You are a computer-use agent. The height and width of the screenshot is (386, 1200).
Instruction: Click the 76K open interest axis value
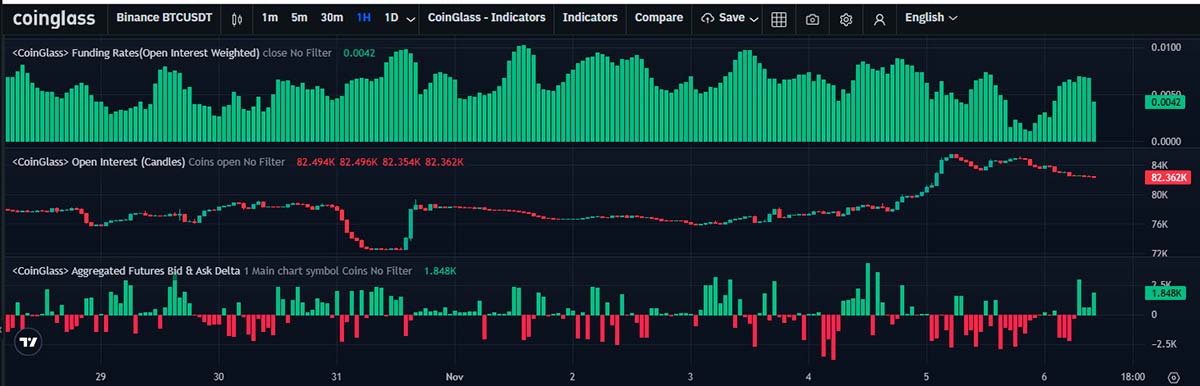tap(1160, 225)
